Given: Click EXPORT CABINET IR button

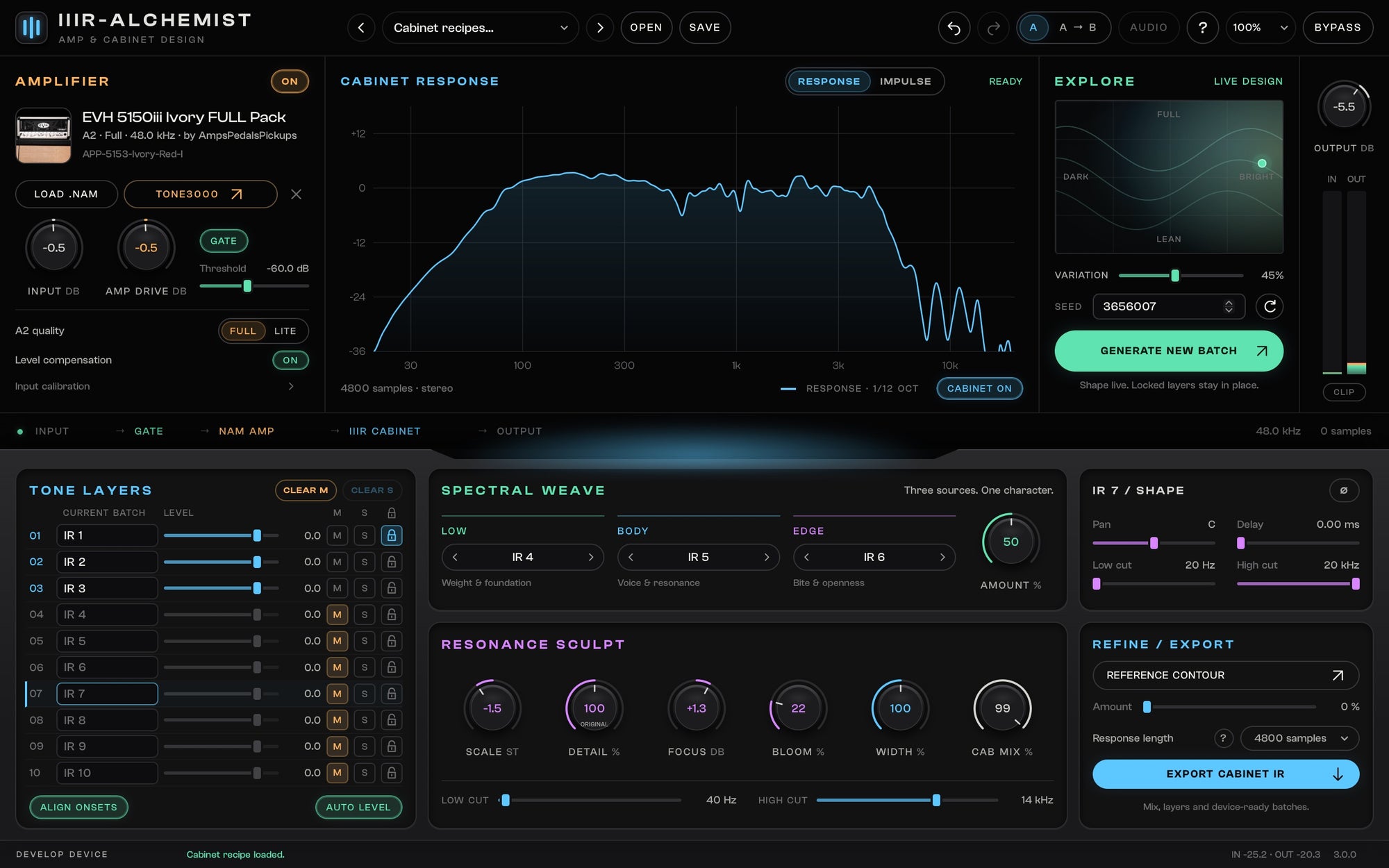Looking at the screenshot, I should coord(1225,774).
